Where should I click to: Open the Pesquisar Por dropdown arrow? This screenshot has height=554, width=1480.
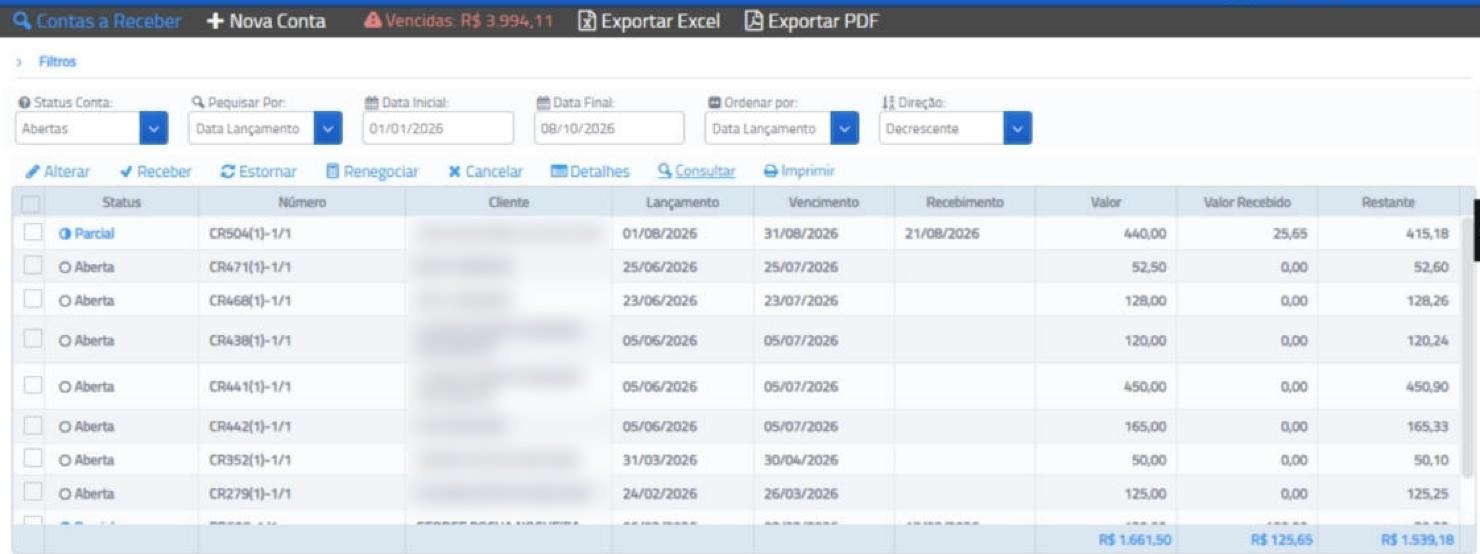[329, 128]
